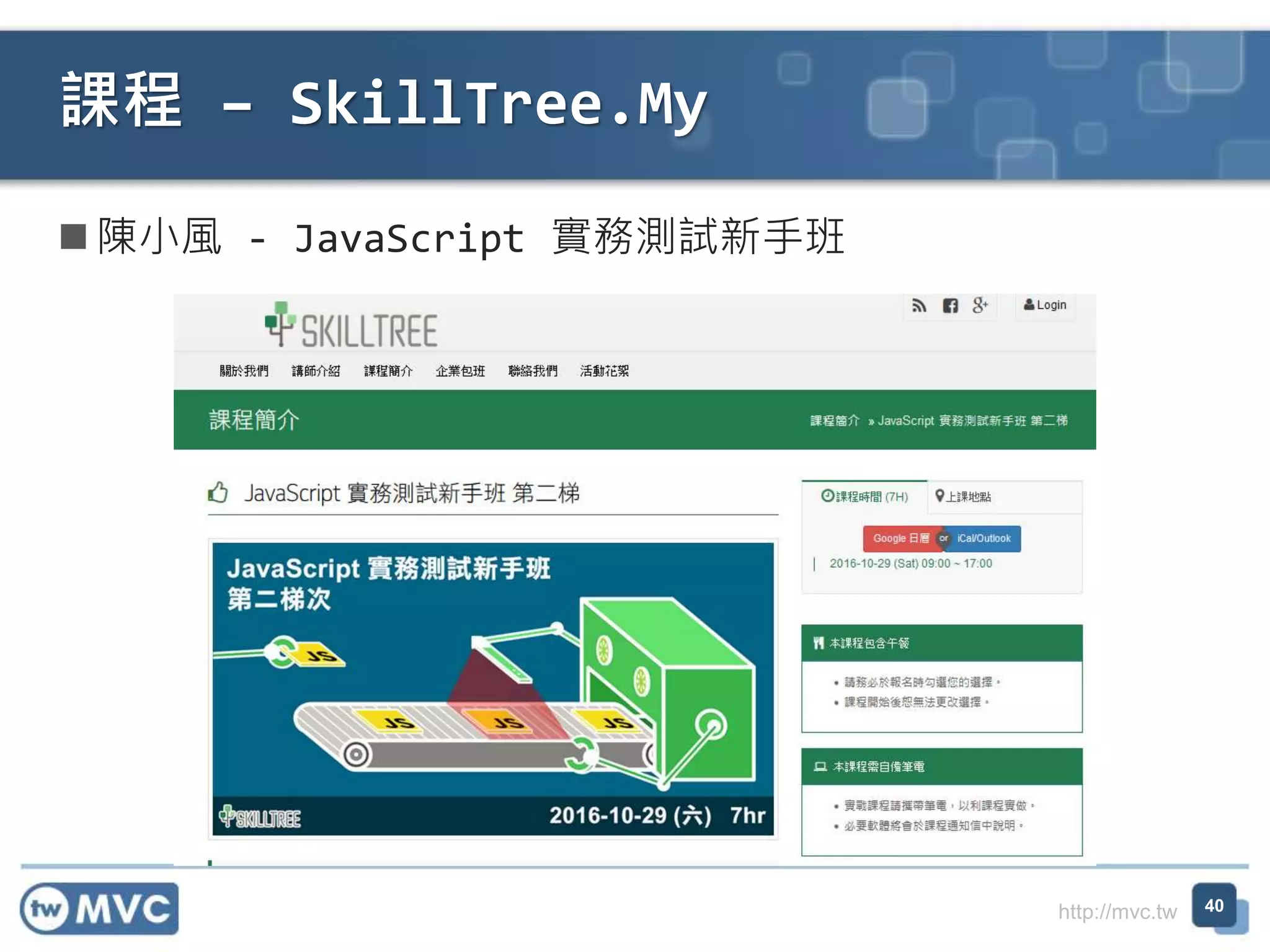
Task: Click the 請務必於報名時勾選您的選擇 bullet text
Action: tap(921, 682)
